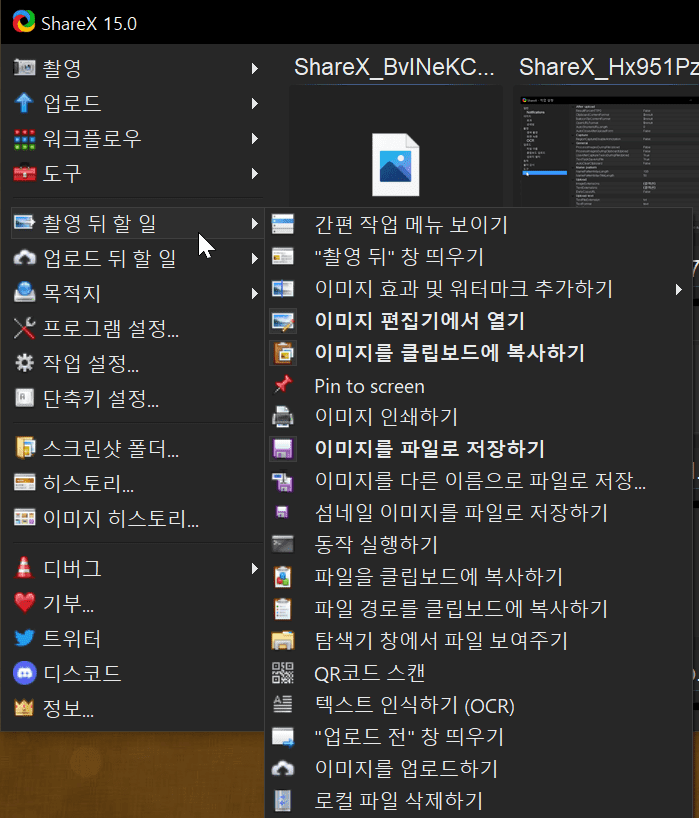
Task: Open 프로그램 설정... menu entry
Action: point(137,329)
